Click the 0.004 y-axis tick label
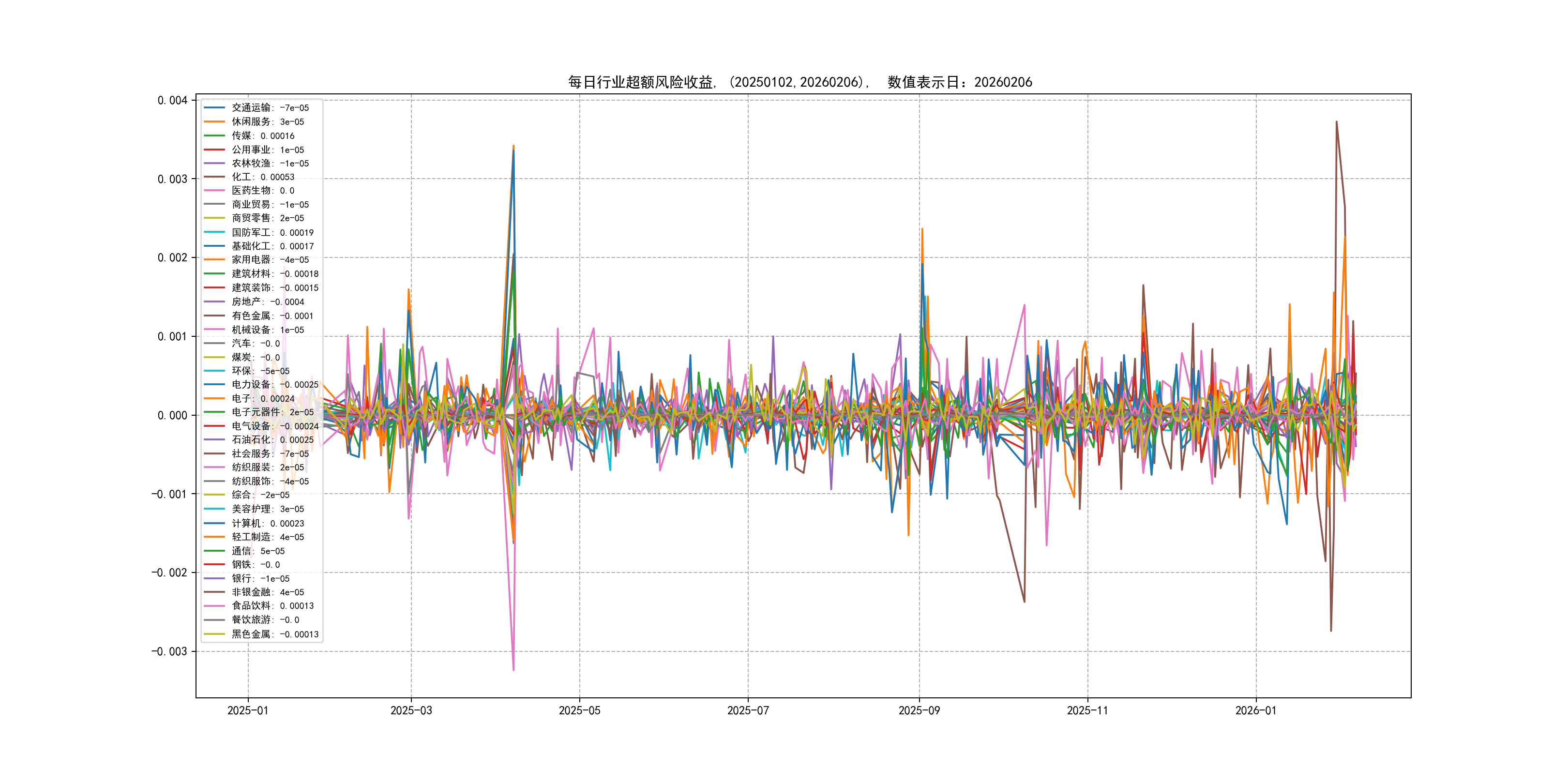This screenshot has height=784, width=1568. click(x=172, y=101)
